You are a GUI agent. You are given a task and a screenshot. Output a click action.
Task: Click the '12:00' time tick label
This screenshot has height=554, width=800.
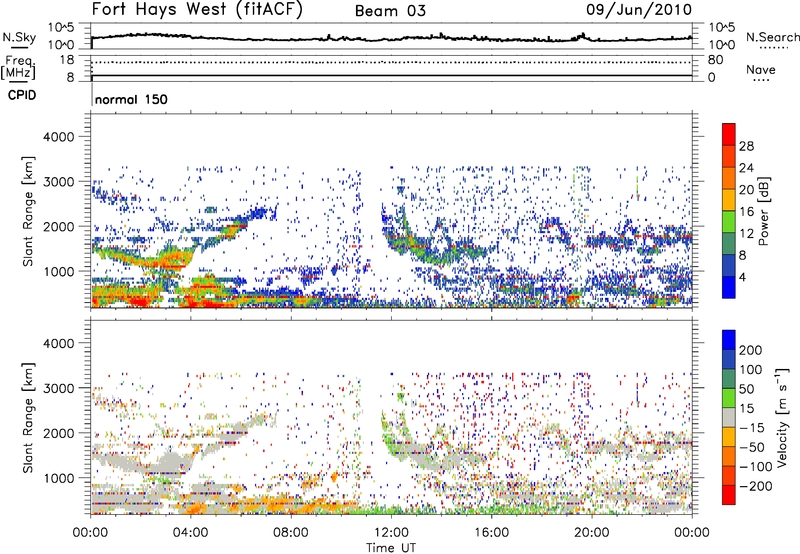point(391,533)
